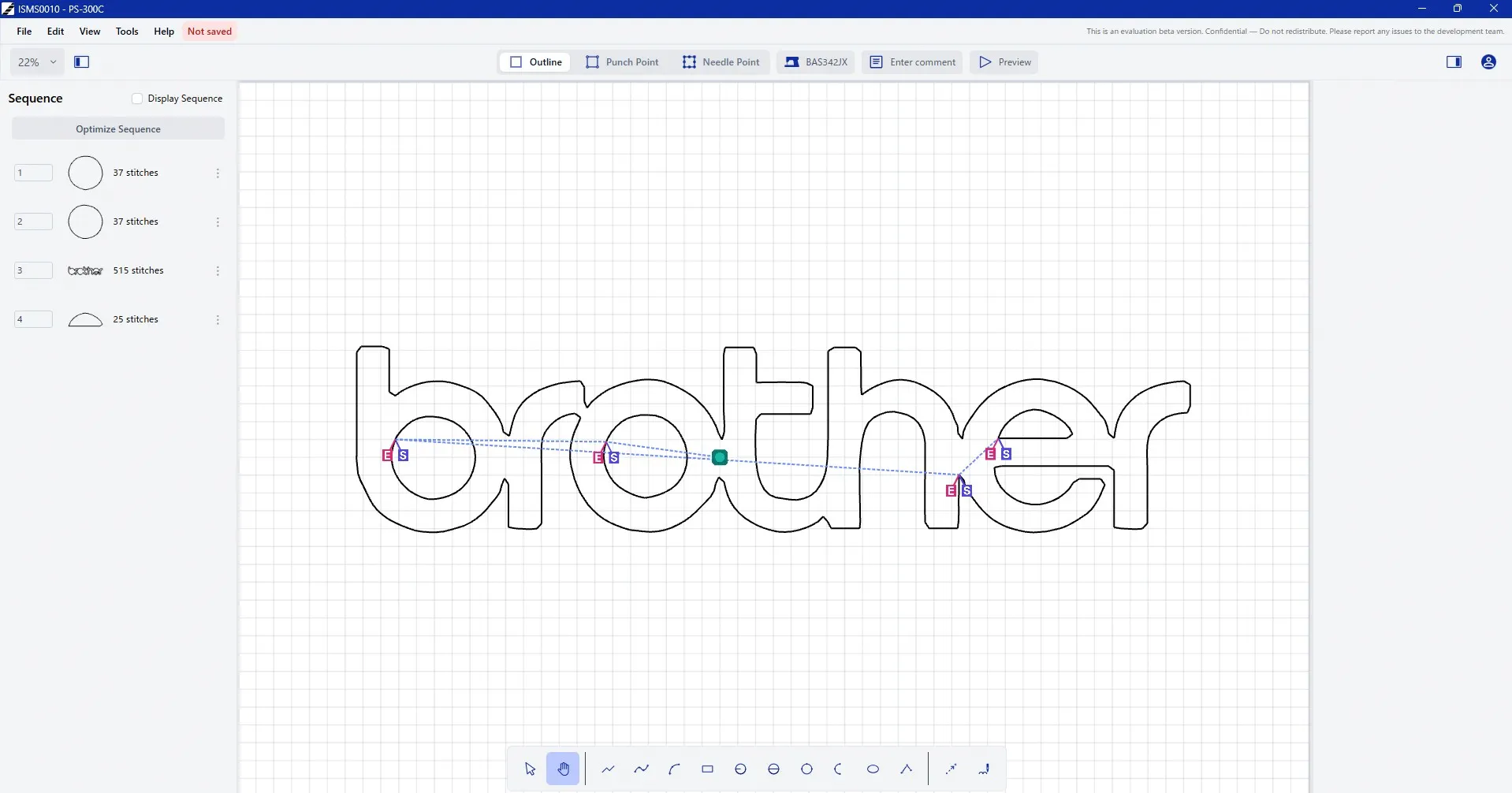Switch to Needle Point view mode

[721, 62]
